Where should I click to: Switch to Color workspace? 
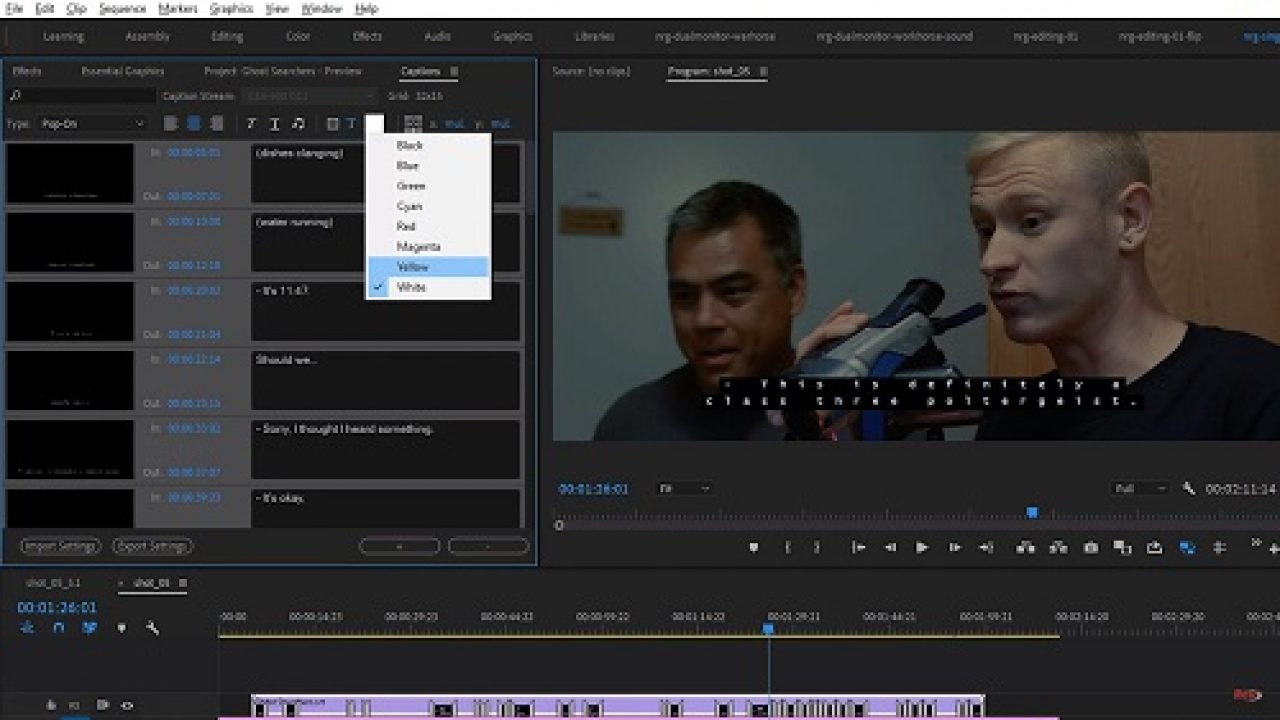click(x=298, y=37)
